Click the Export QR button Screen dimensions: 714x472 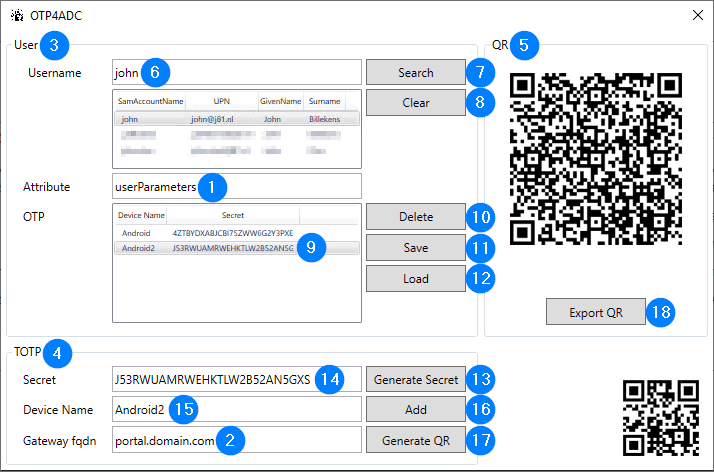point(596,312)
